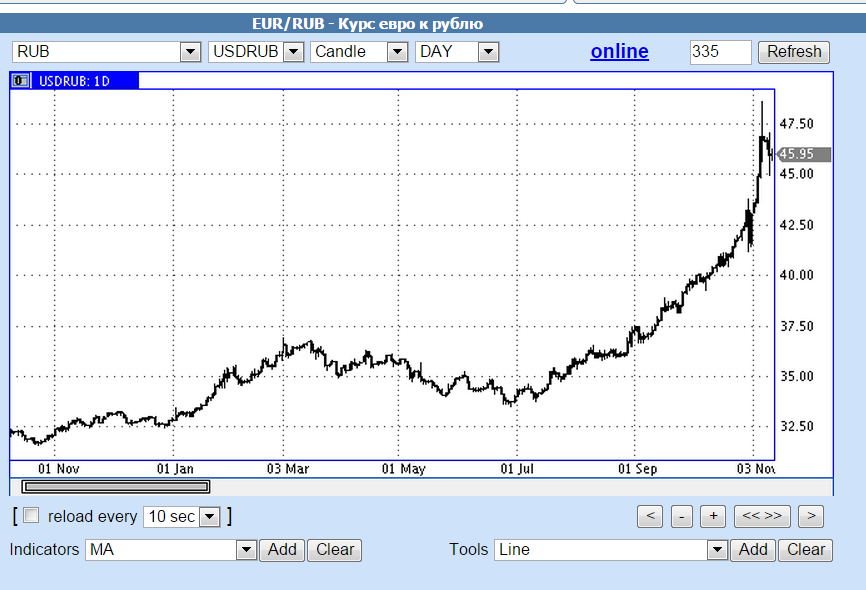Image resolution: width=866 pixels, height=590 pixels.
Task: Zoom out chart with the minus button
Action: tap(681, 516)
